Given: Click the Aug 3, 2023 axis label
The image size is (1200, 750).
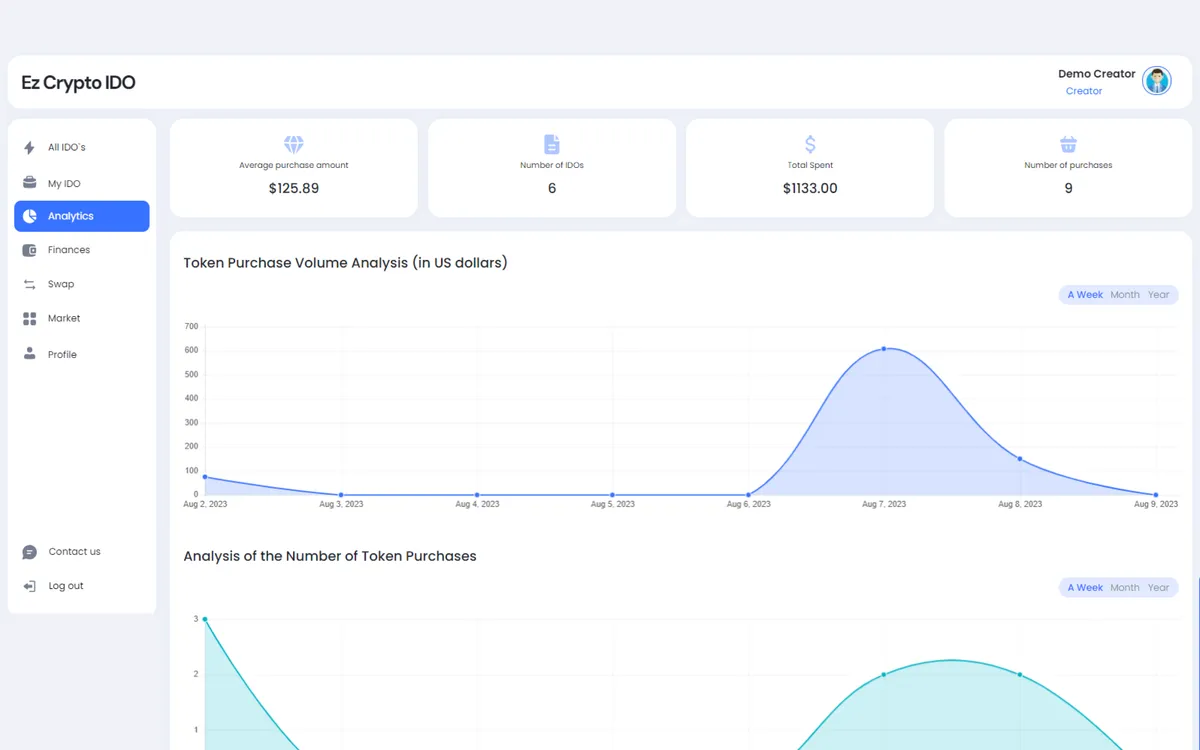Looking at the screenshot, I should point(341,504).
